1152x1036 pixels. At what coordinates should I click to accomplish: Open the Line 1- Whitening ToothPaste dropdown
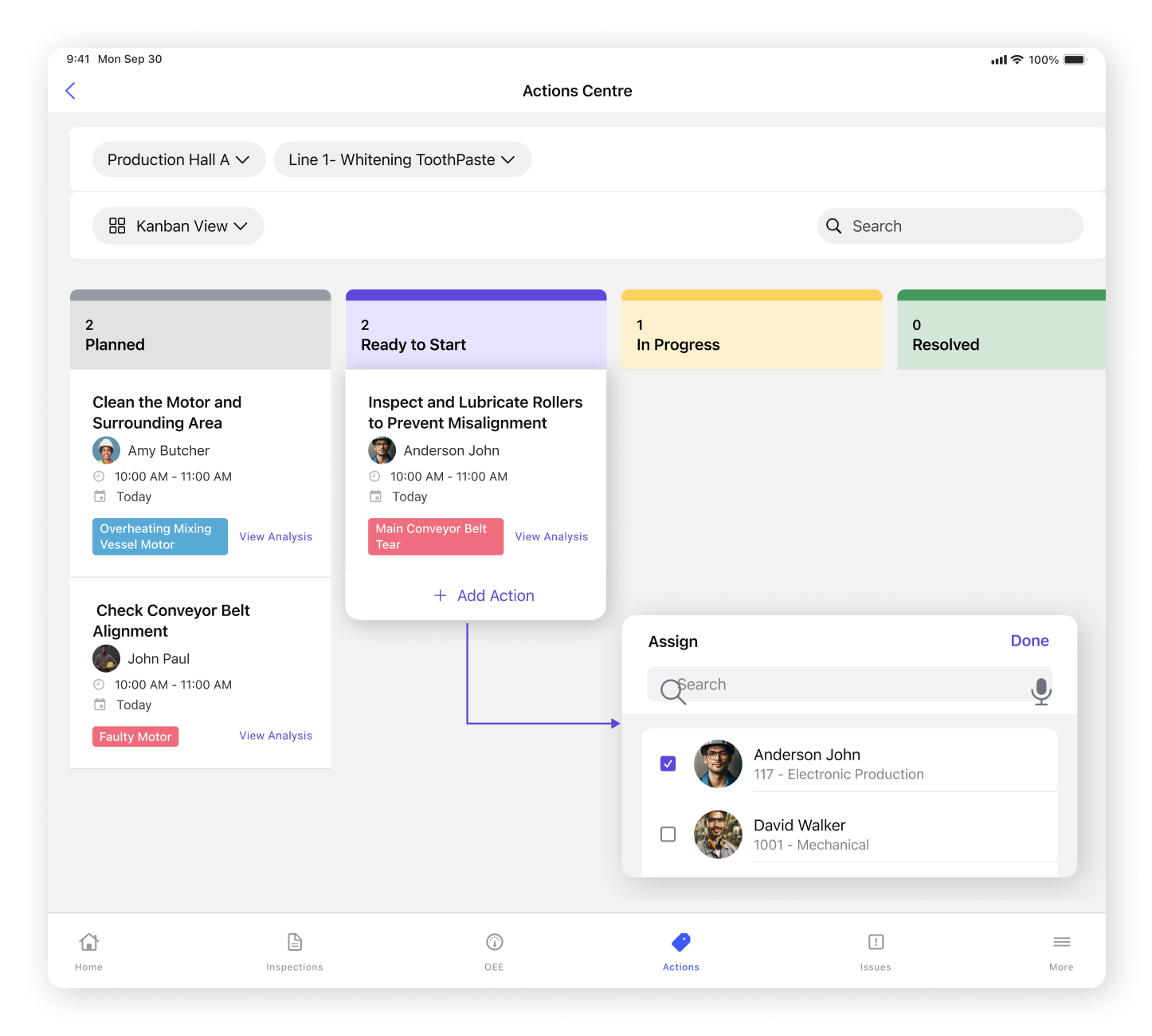(402, 160)
